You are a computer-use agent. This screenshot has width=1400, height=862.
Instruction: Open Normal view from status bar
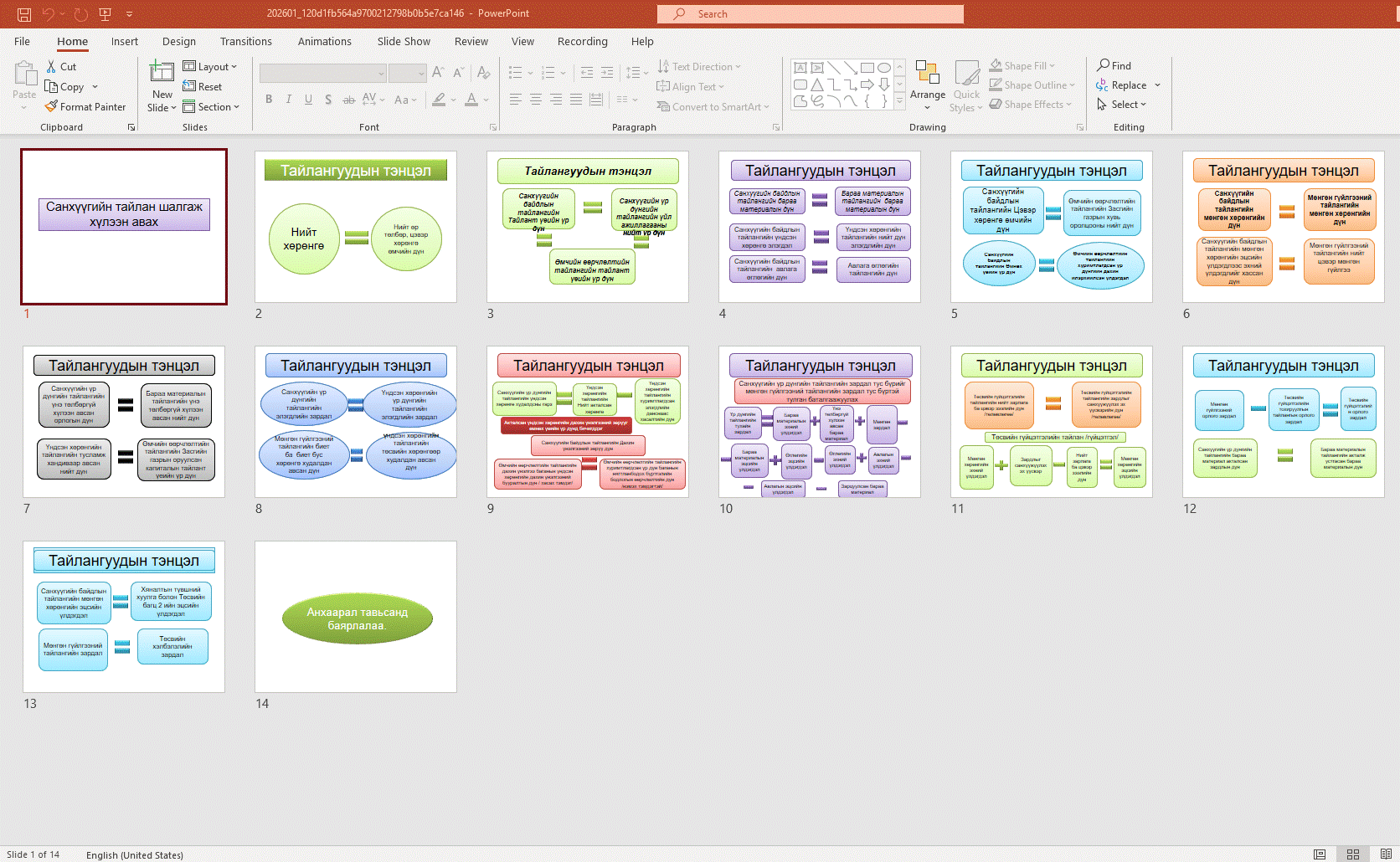[1320, 854]
